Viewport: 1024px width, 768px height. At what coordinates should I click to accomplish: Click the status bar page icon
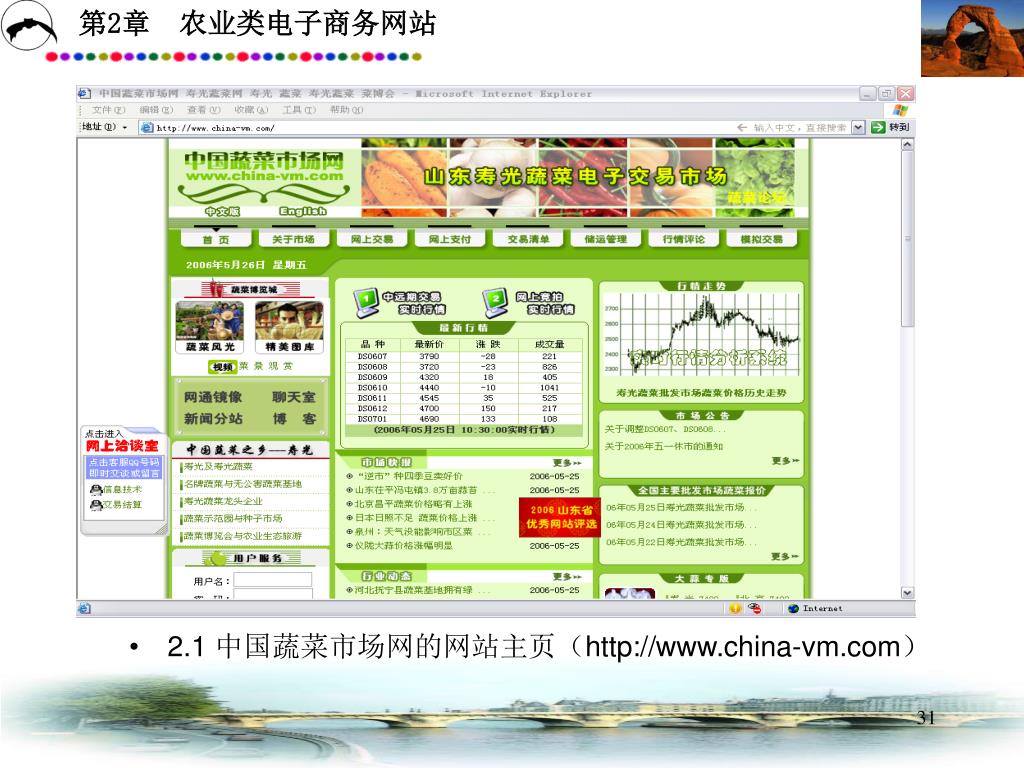[x=84, y=609]
